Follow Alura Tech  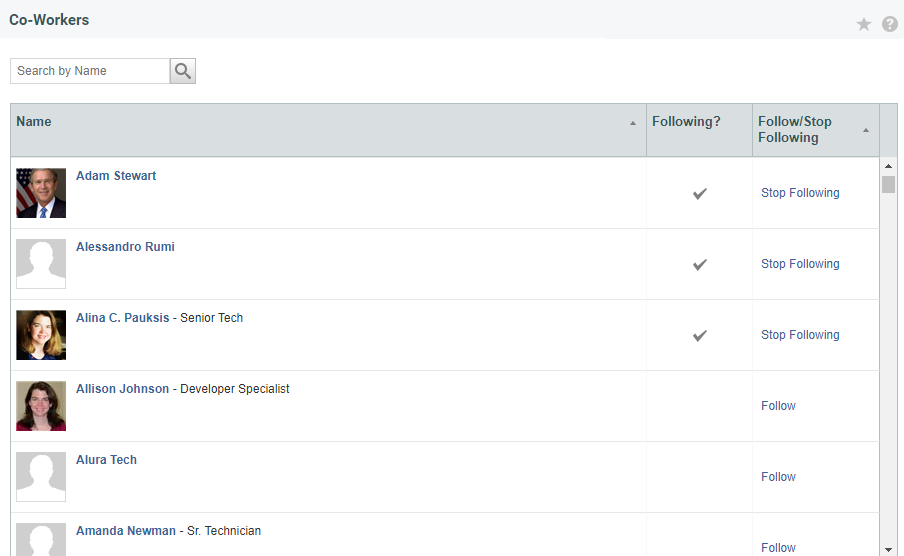[778, 476]
